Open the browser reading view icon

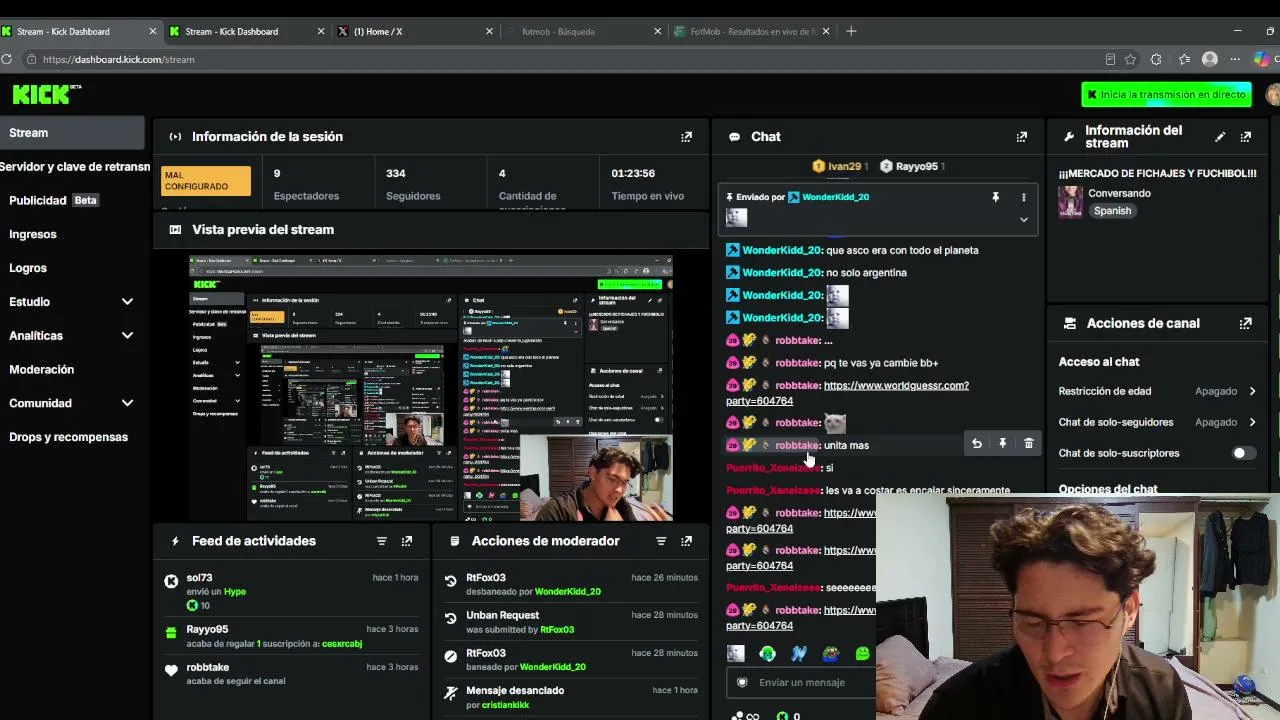pyautogui.click(x=1110, y=59)
